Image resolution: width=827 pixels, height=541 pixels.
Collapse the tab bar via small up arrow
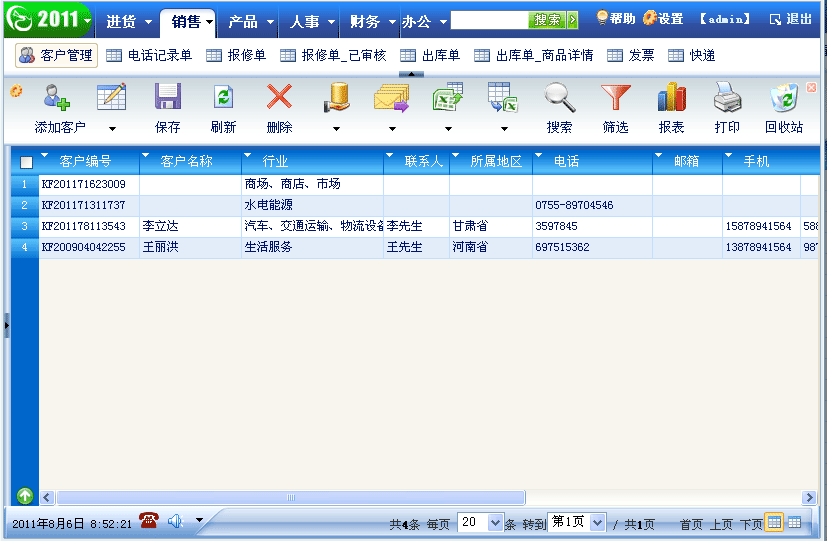(x=411, y=74)
